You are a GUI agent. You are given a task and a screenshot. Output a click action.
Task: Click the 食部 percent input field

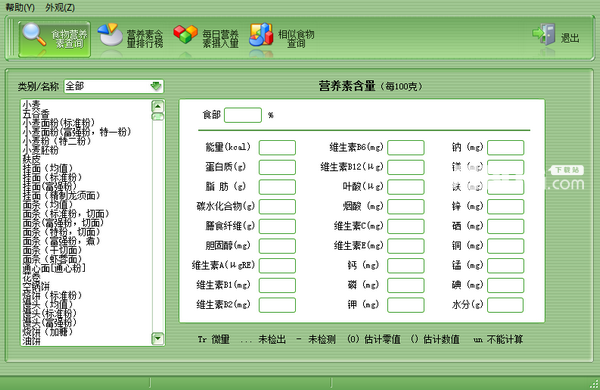click(x=243, y=115)
